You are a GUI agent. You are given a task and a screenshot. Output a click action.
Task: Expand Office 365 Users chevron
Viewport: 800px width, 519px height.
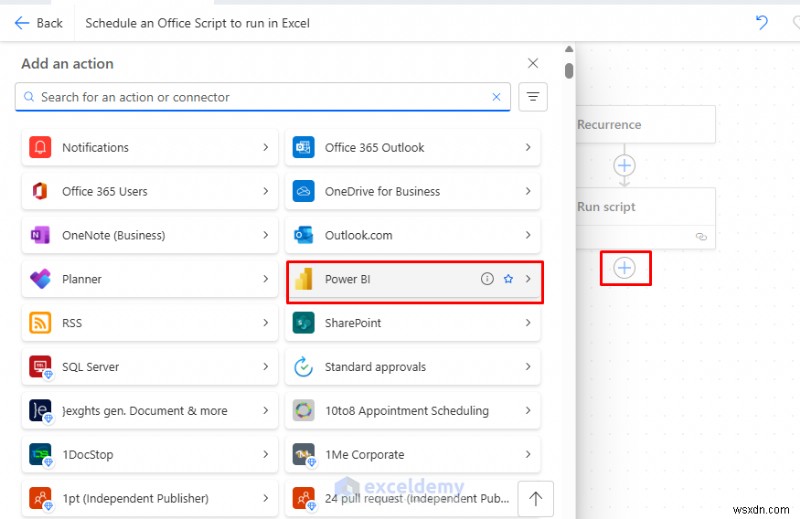265,191
